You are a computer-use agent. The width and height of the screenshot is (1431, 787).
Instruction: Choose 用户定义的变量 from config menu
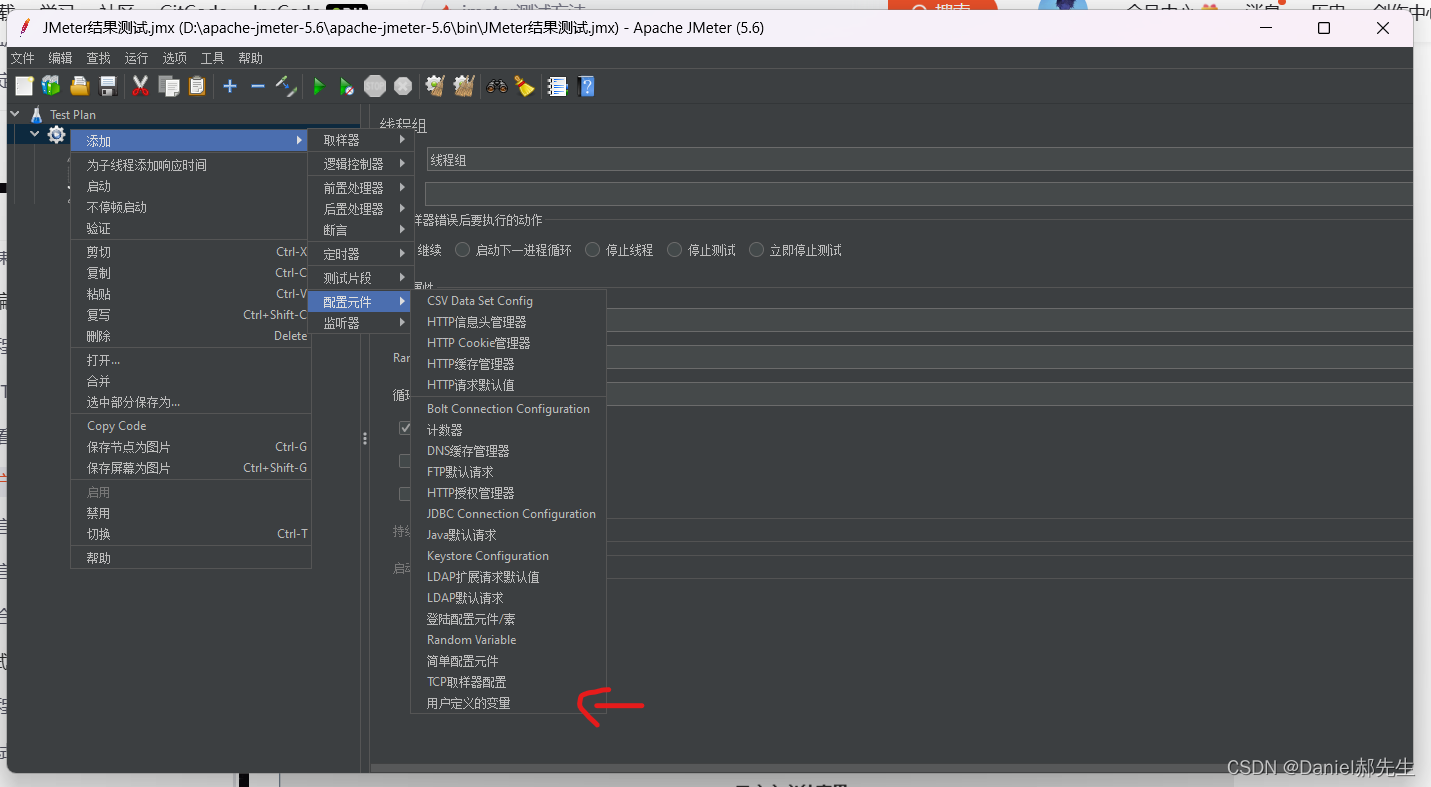pyautogui.click(x=508, y=703)
